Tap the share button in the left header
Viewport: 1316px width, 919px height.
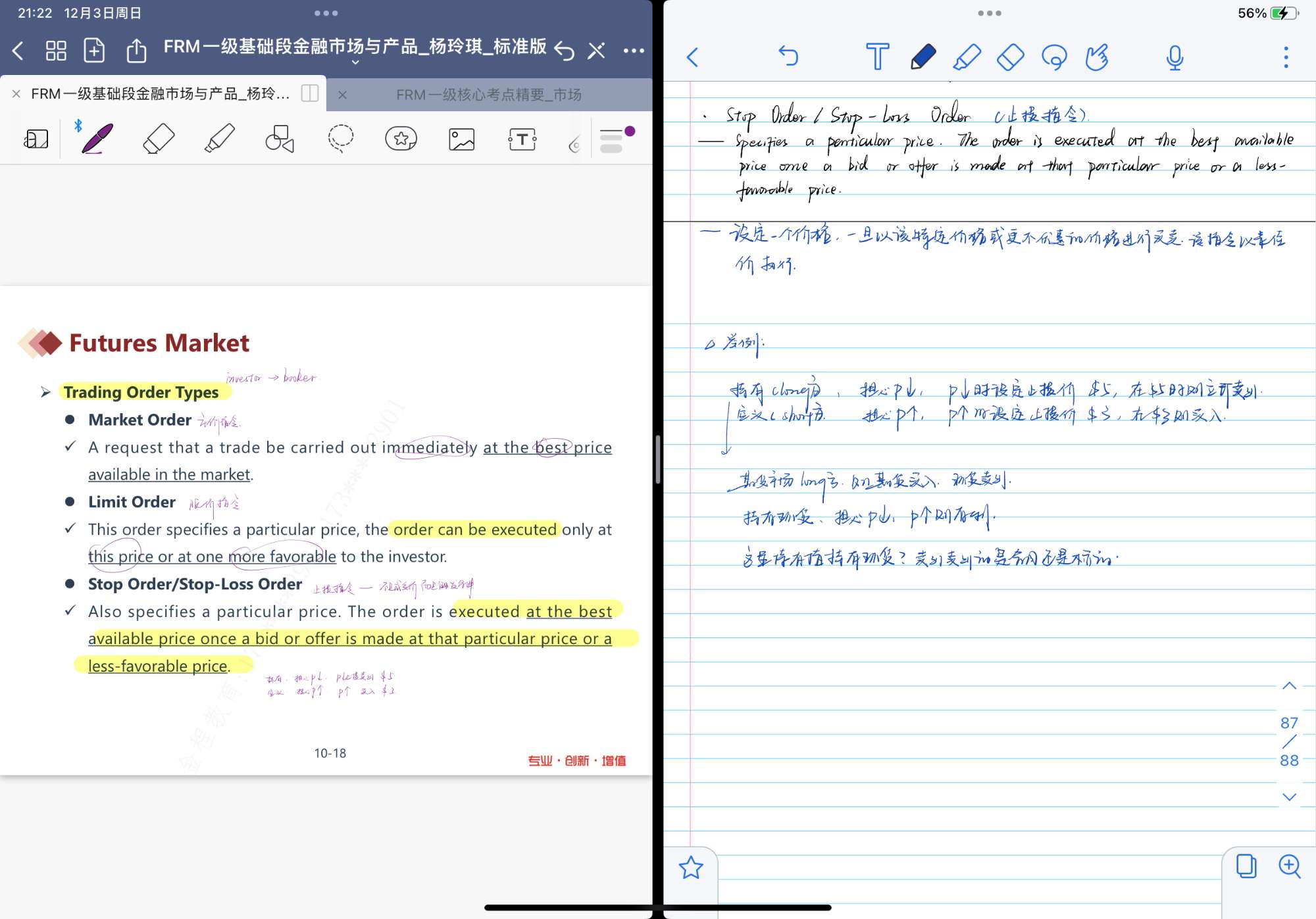coord(136,51)
